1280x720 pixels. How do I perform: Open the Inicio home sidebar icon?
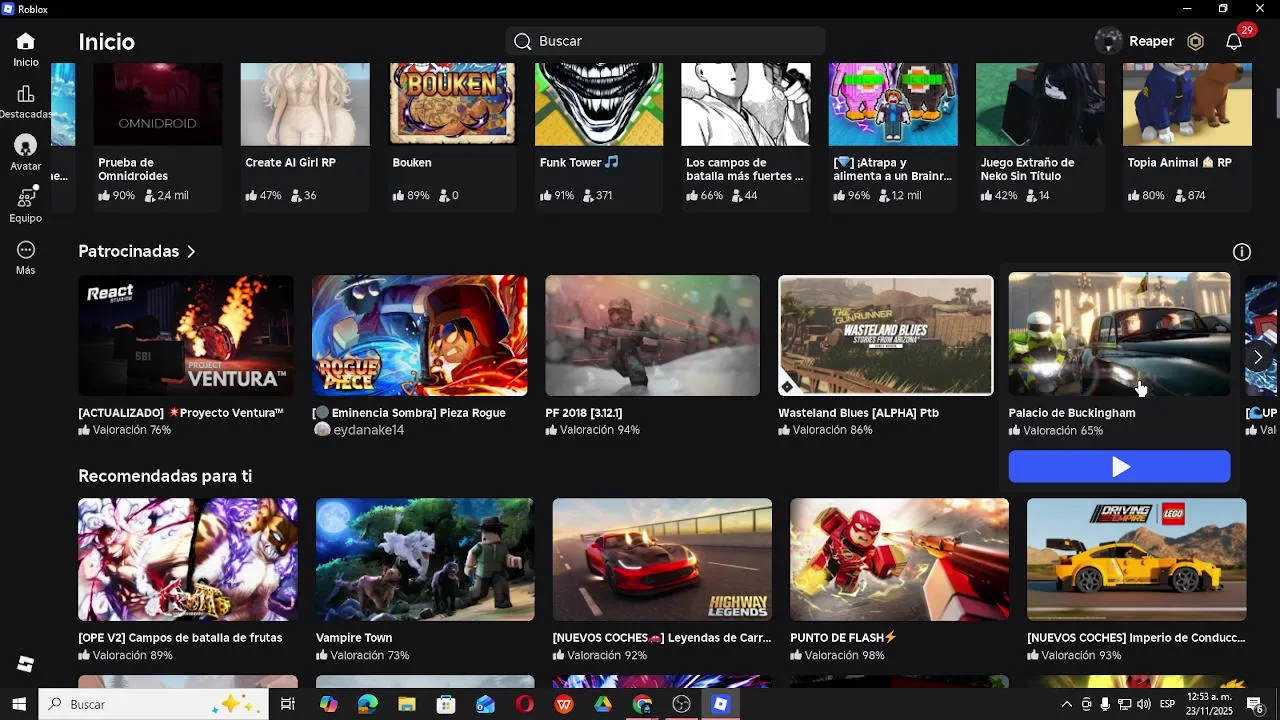point(26,42)
